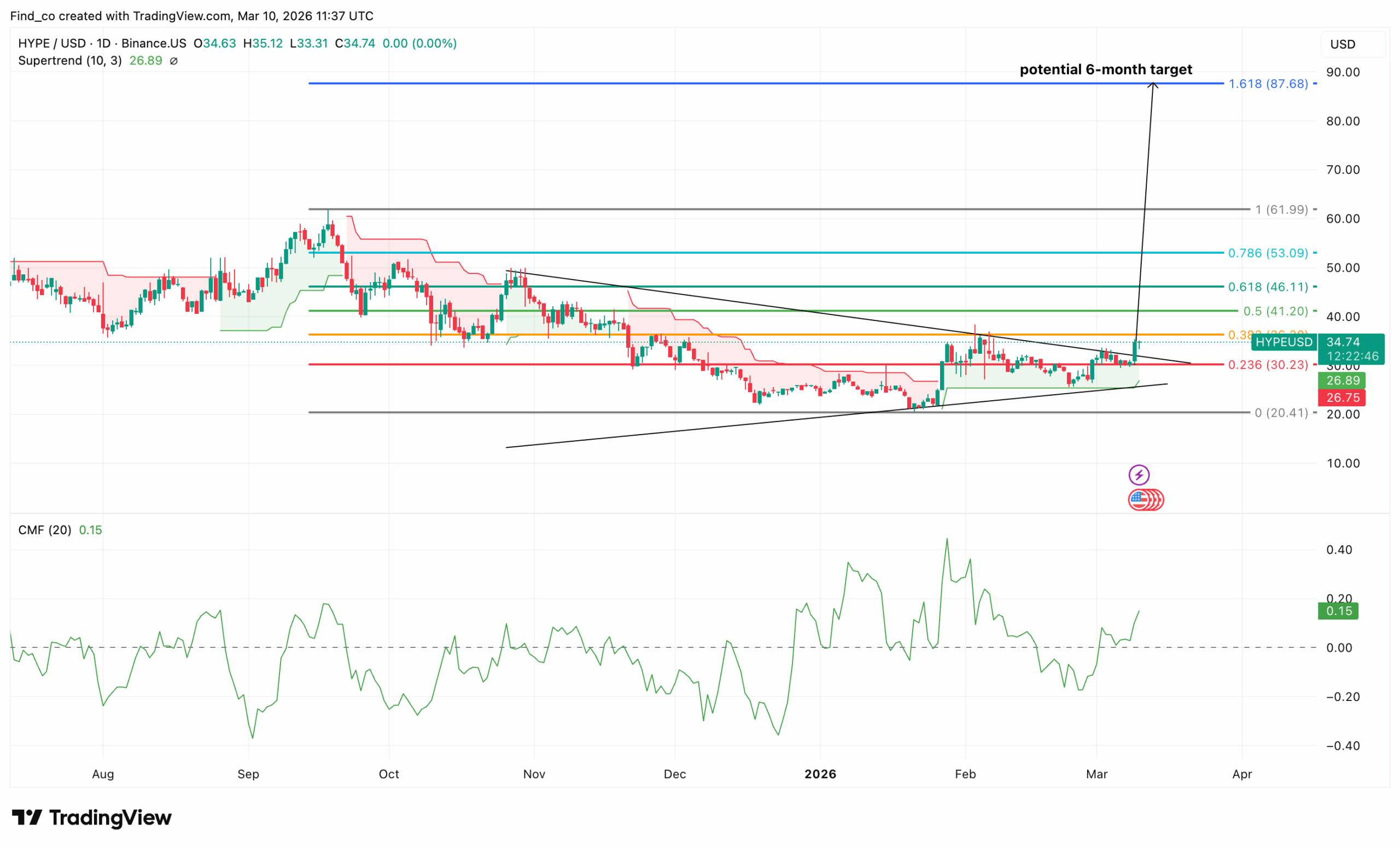Click the 90.00 price axis value
This screenshot has width=1400, height=848.
(1343, 72)
